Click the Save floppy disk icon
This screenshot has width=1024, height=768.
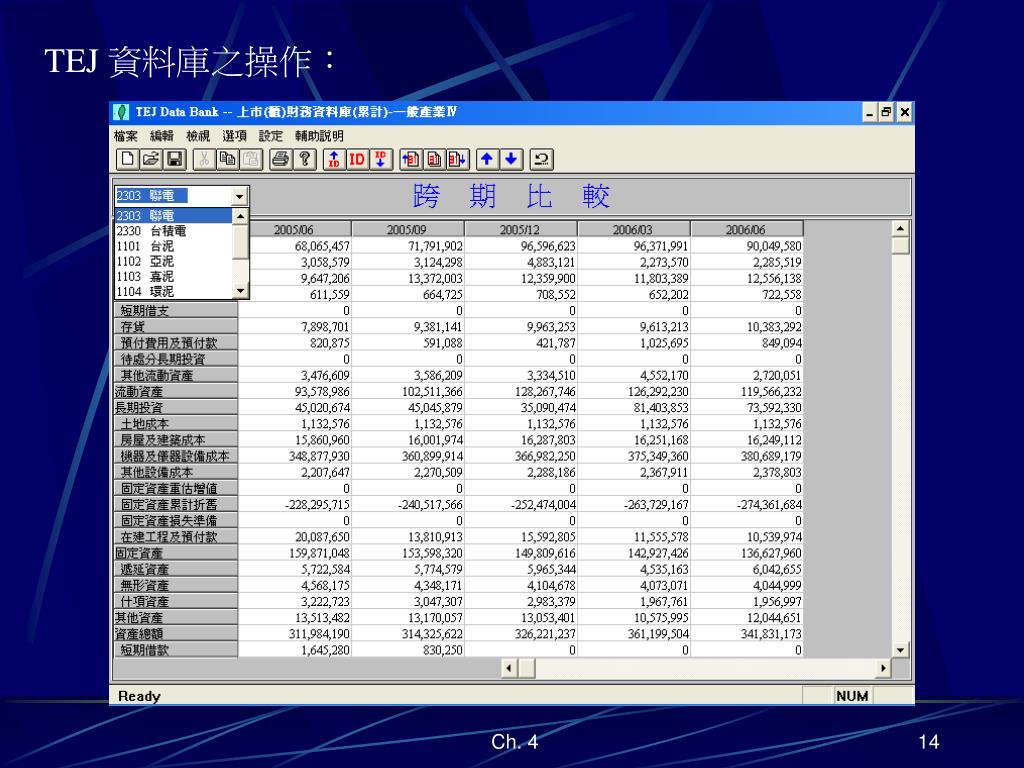click(x=174, y=159)
